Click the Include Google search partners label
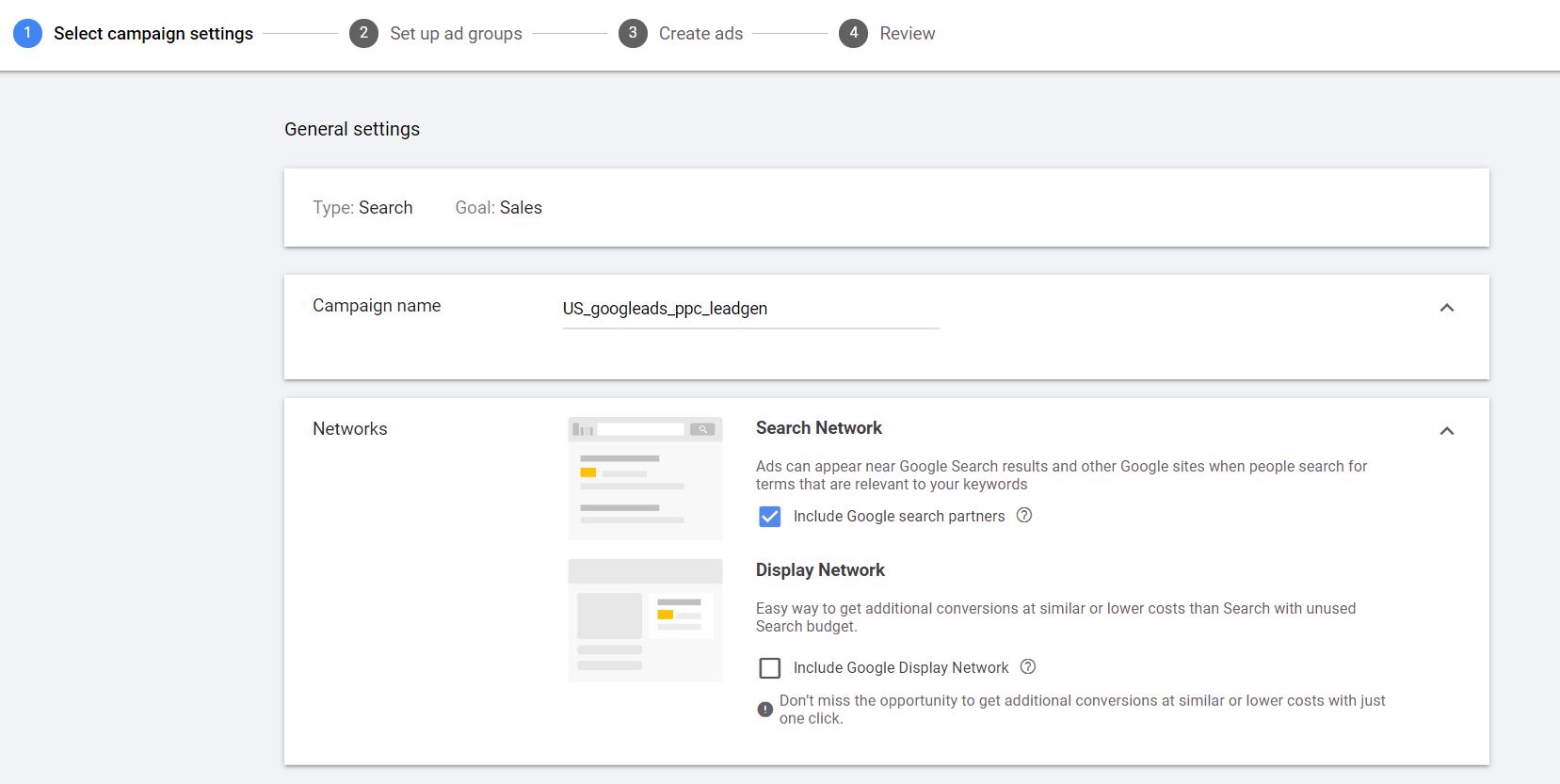This screenshot has height=784, width=1560. click(898, 517)
